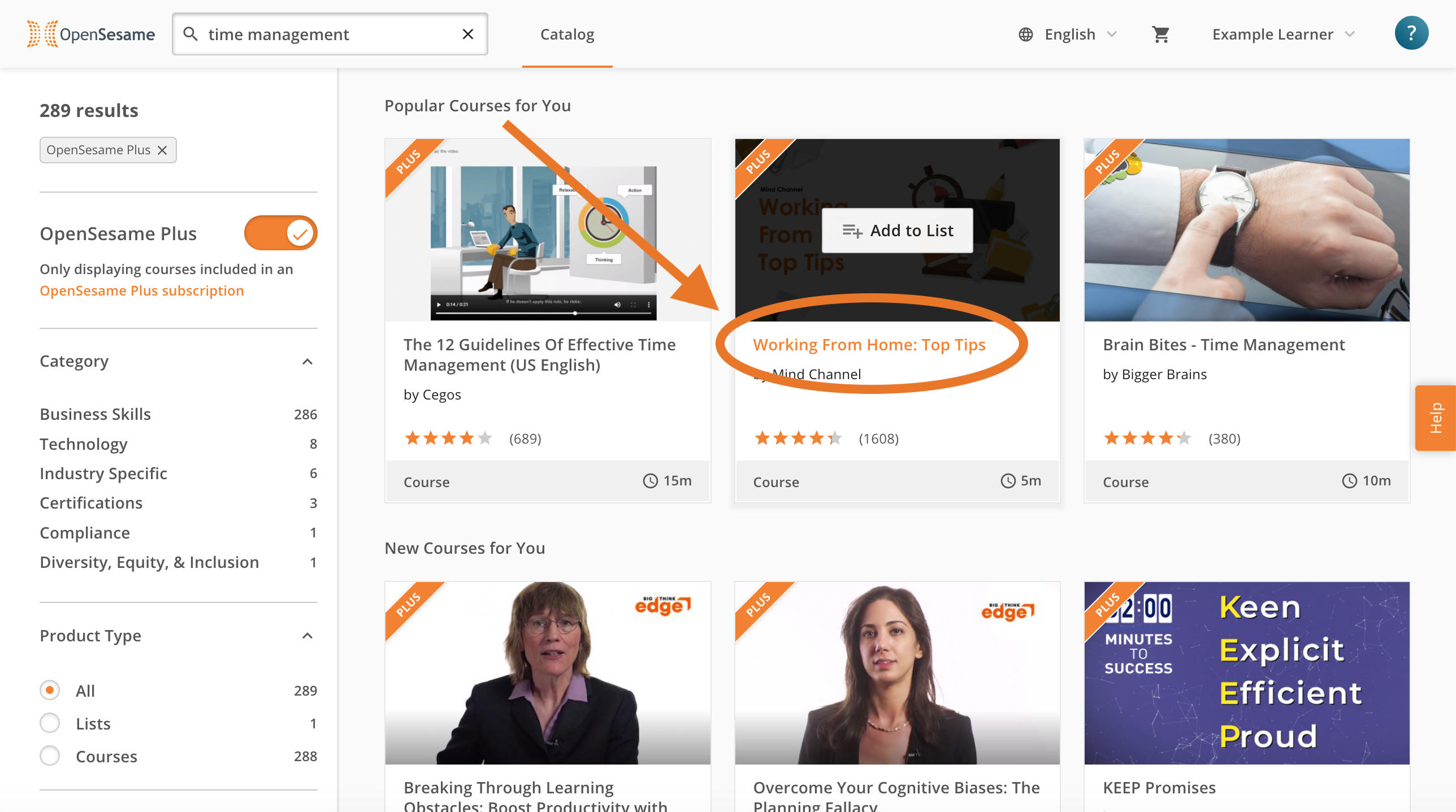Click the star rating with 380 reviews

(1147, 438)
